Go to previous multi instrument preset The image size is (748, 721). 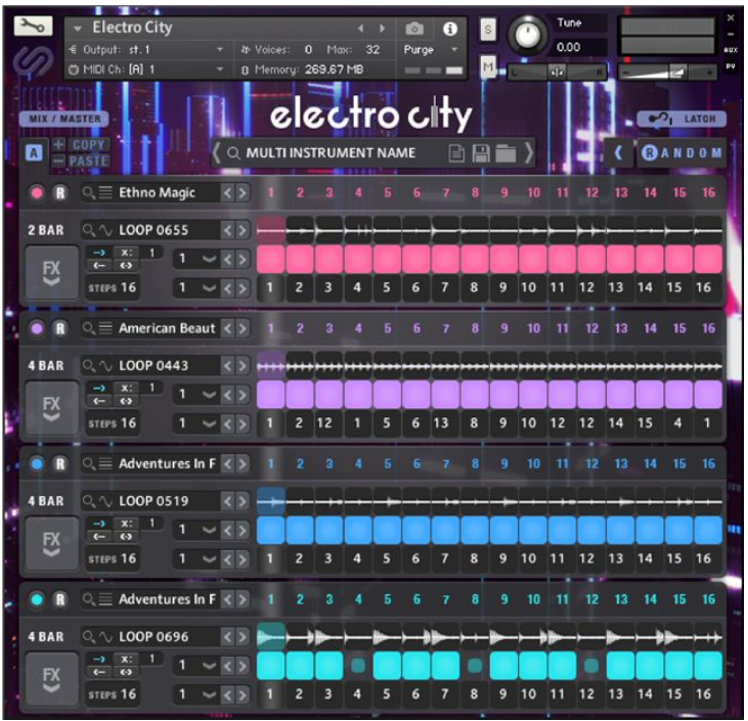(216, 153)
